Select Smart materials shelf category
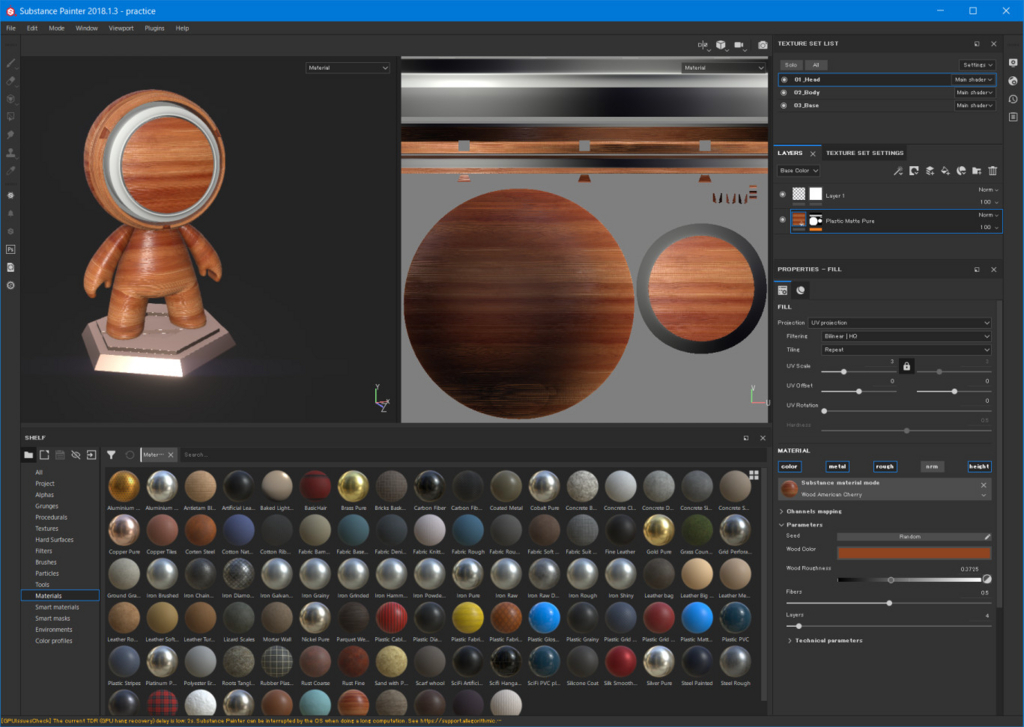 (57, 607)
